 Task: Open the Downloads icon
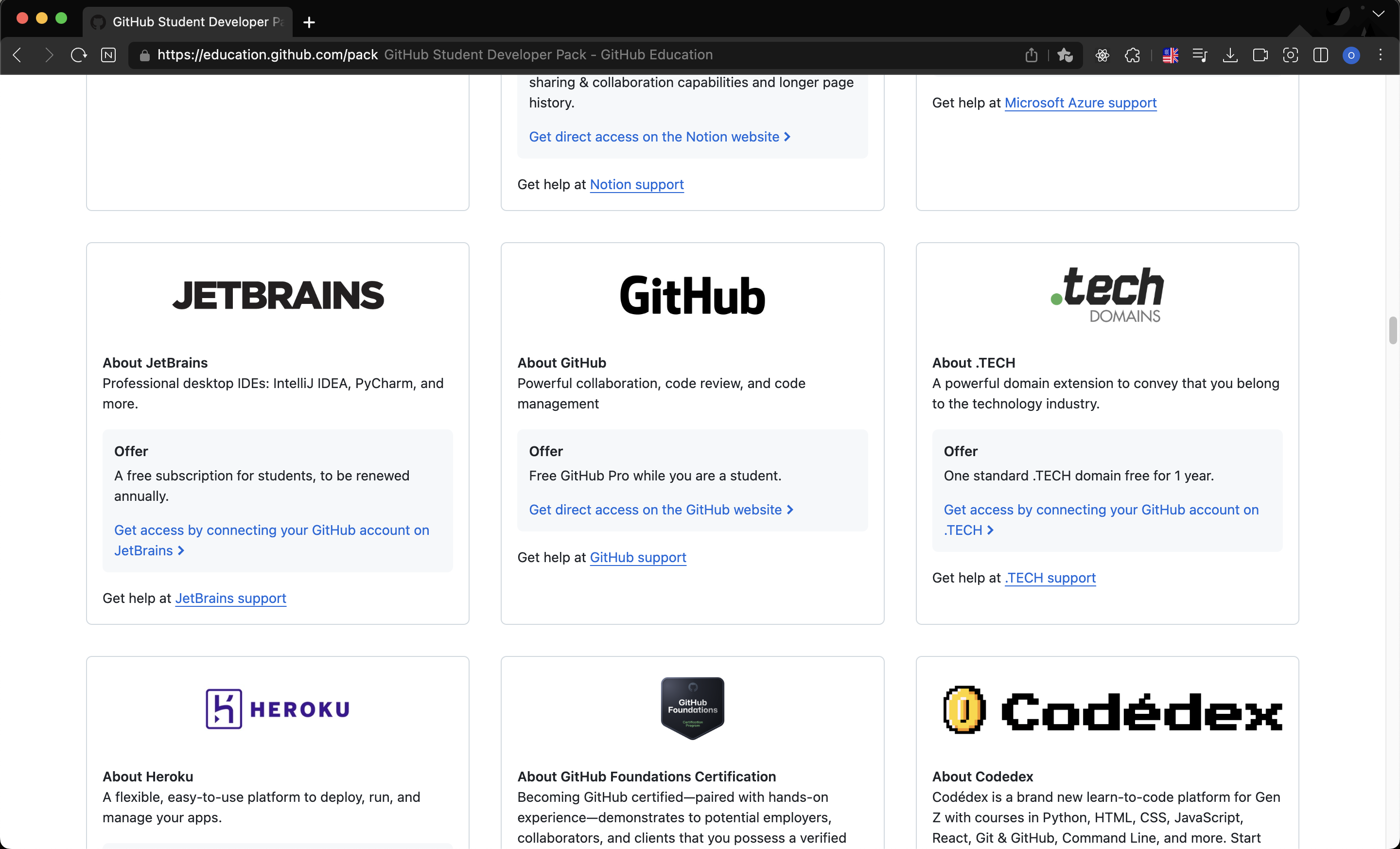click(x=1230, y=55)
